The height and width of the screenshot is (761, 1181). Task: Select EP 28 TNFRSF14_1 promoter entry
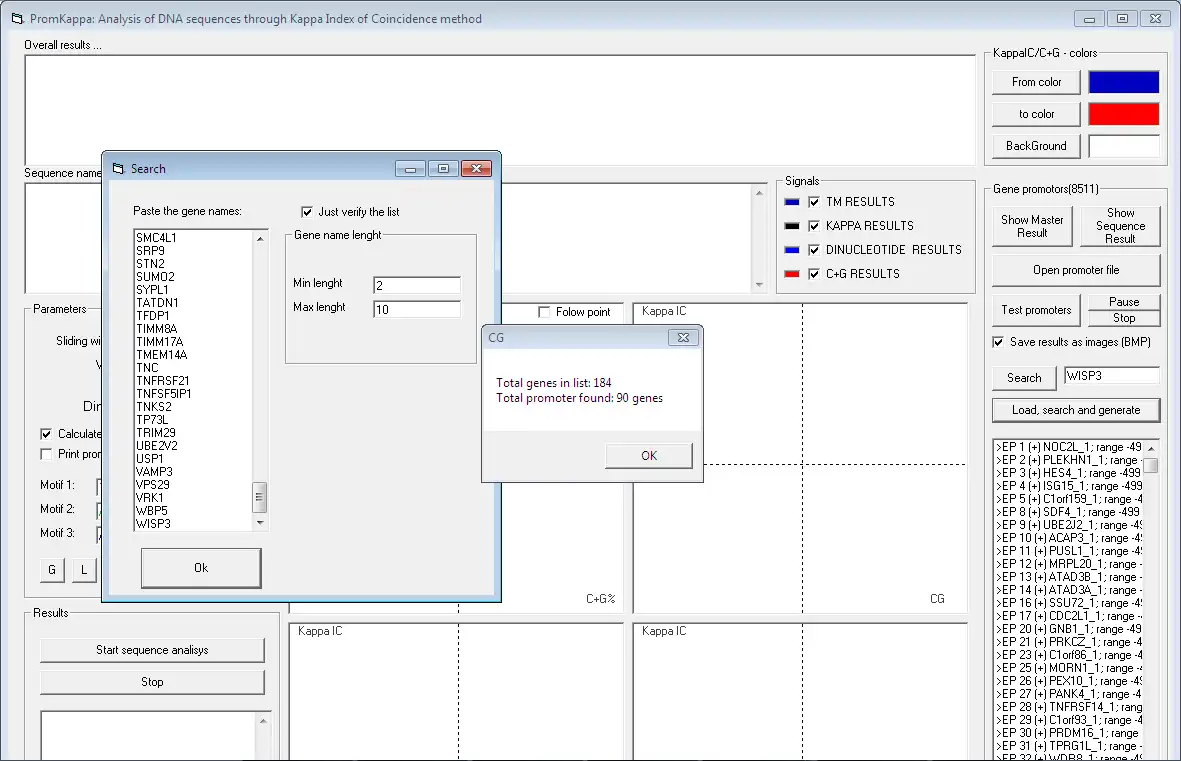pos(1069,707)
